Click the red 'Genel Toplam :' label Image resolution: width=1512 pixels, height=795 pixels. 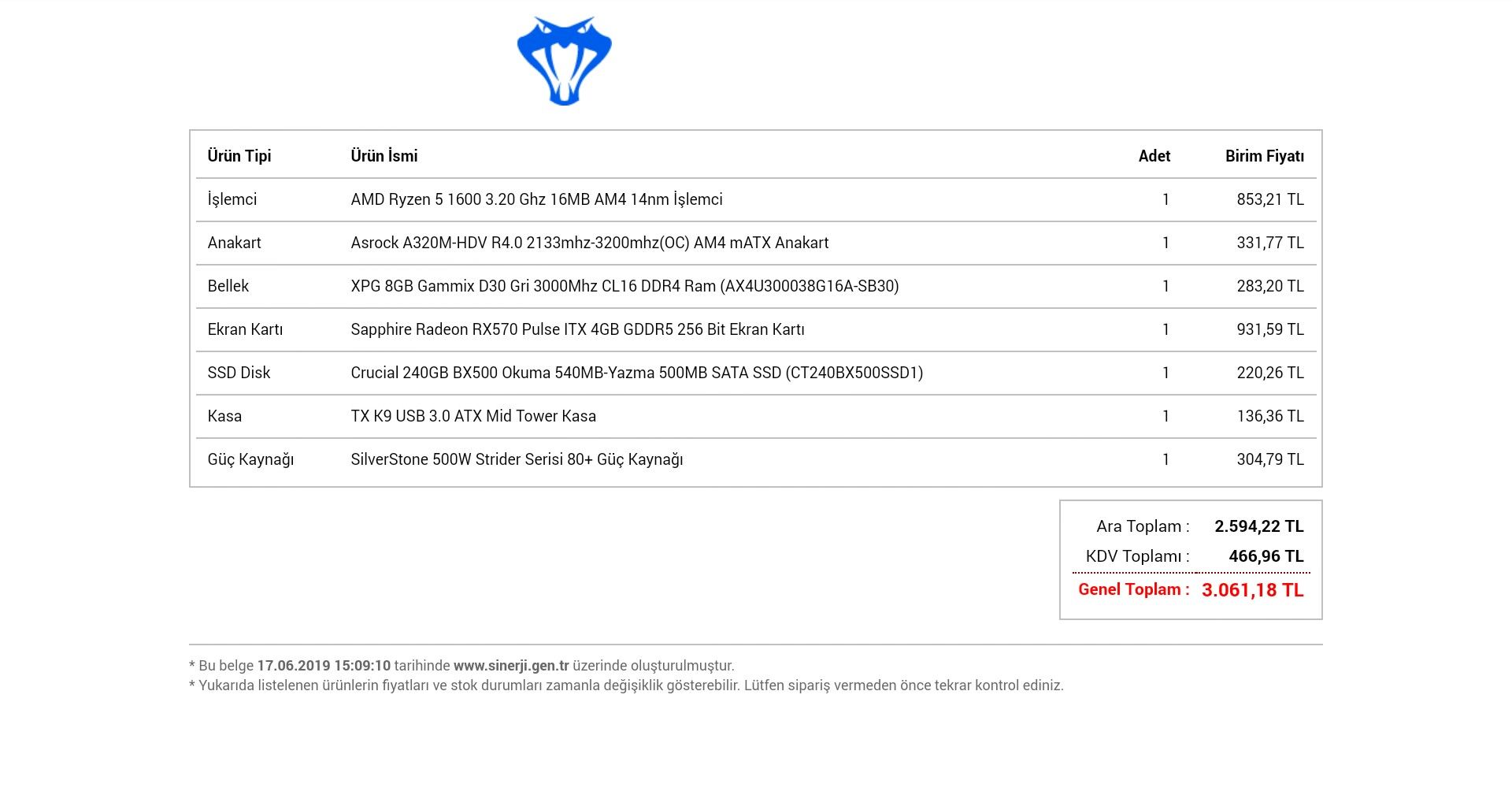(1134, 589)
